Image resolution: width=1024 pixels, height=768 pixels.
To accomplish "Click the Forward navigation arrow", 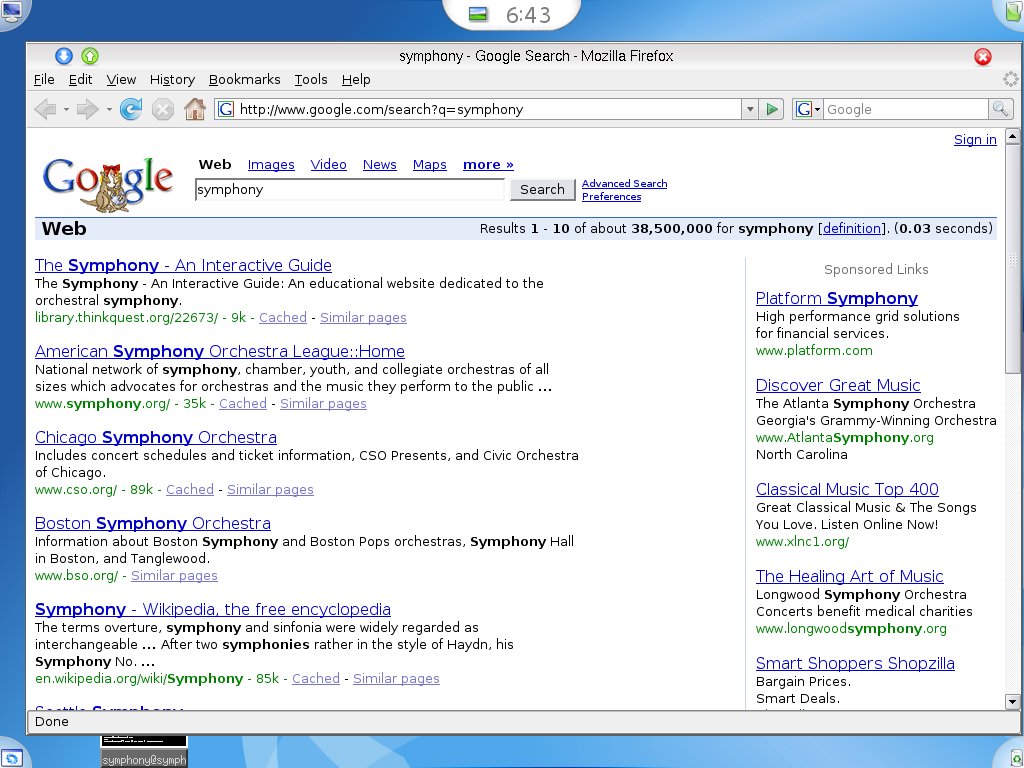I will coord(88,109).
